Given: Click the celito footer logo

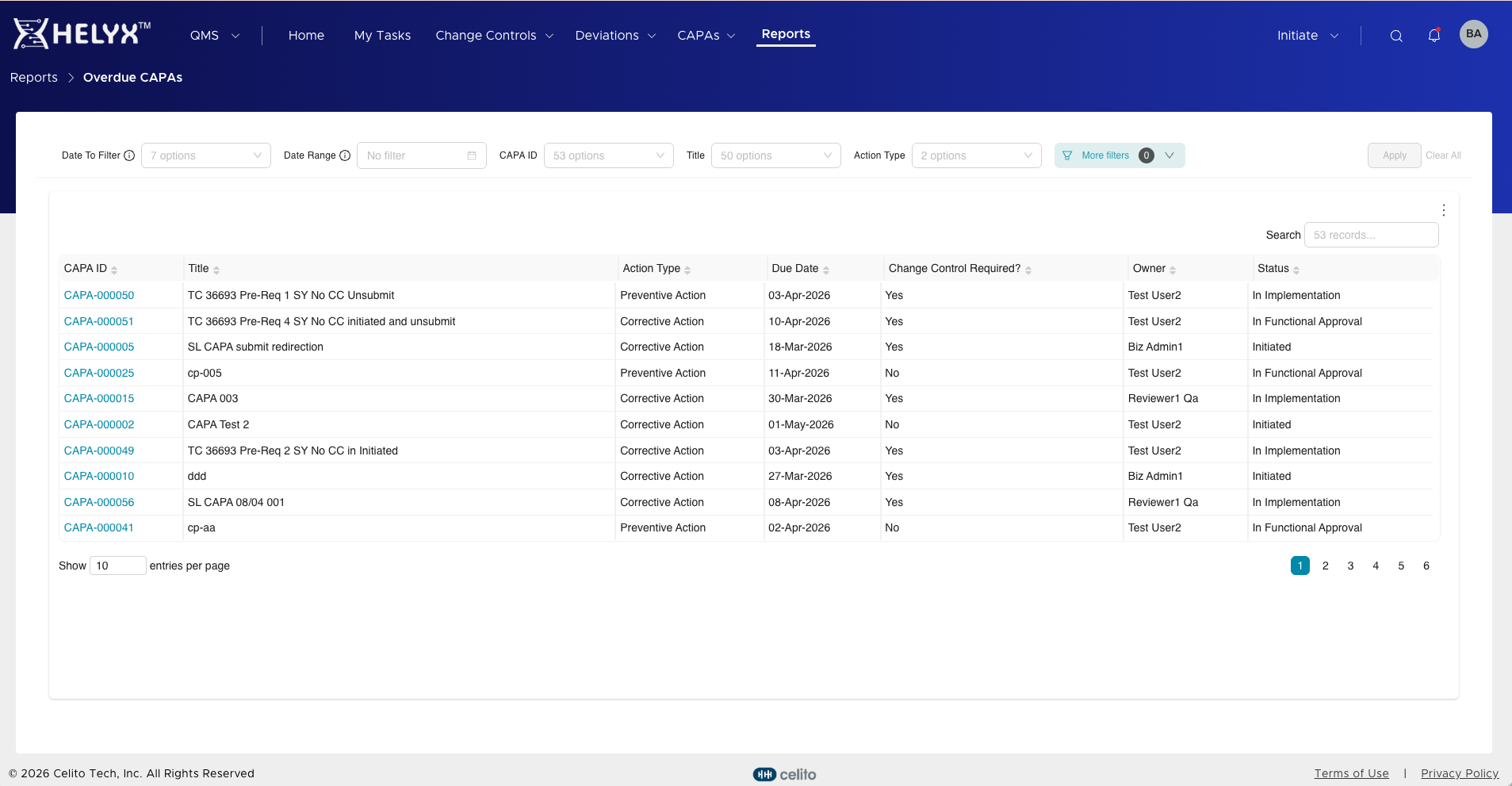Looking at the screenshot, I should [784, 774].
